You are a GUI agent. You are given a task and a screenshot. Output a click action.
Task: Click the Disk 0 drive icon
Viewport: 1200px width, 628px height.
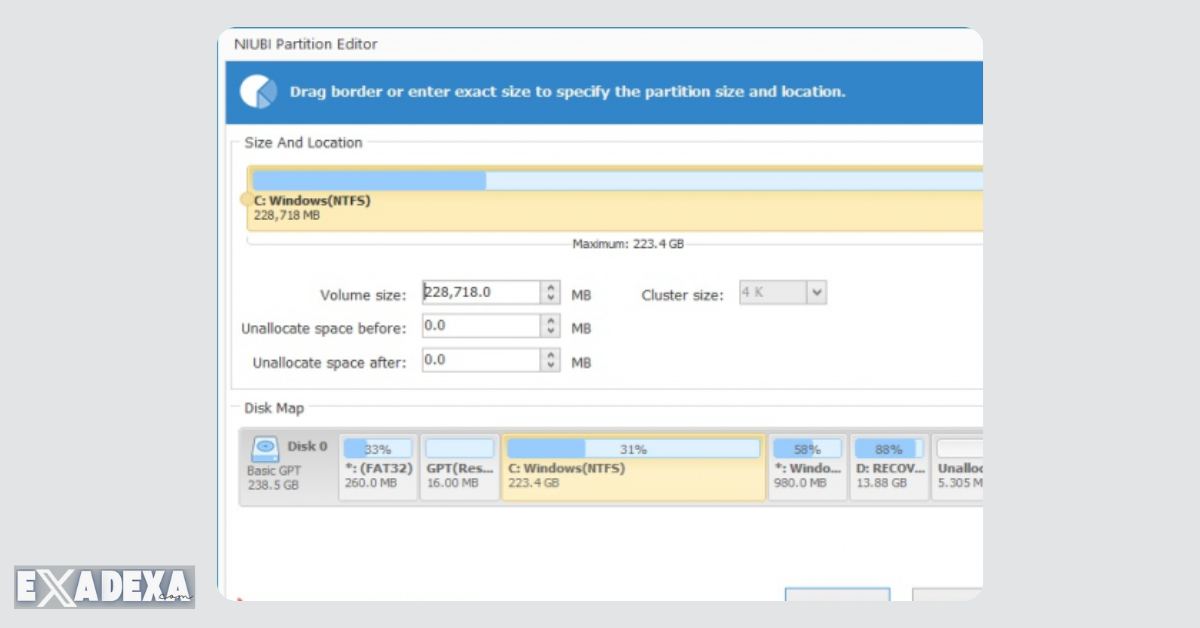click(x=264, y=446)
